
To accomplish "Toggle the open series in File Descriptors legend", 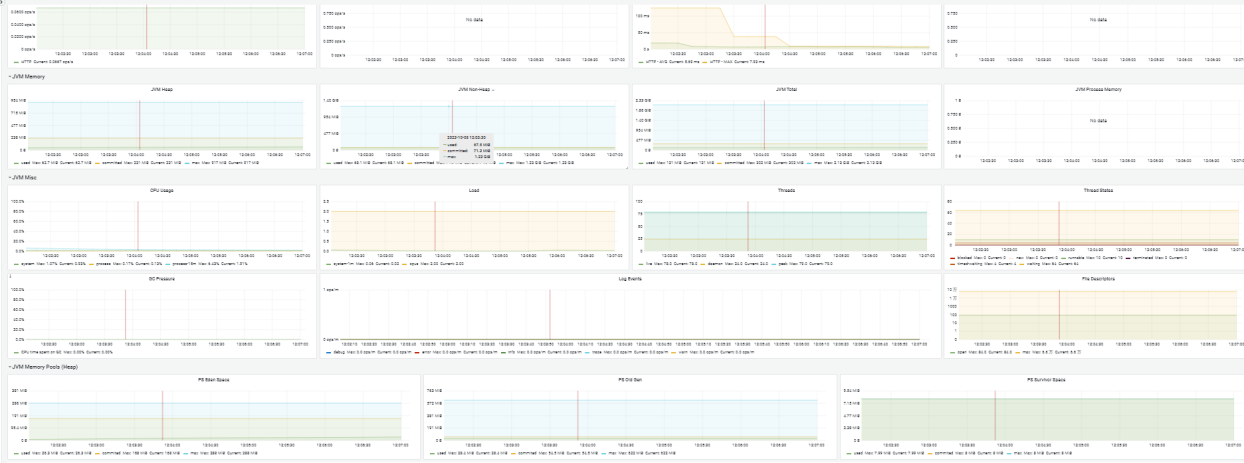I will tap(962, 352).
